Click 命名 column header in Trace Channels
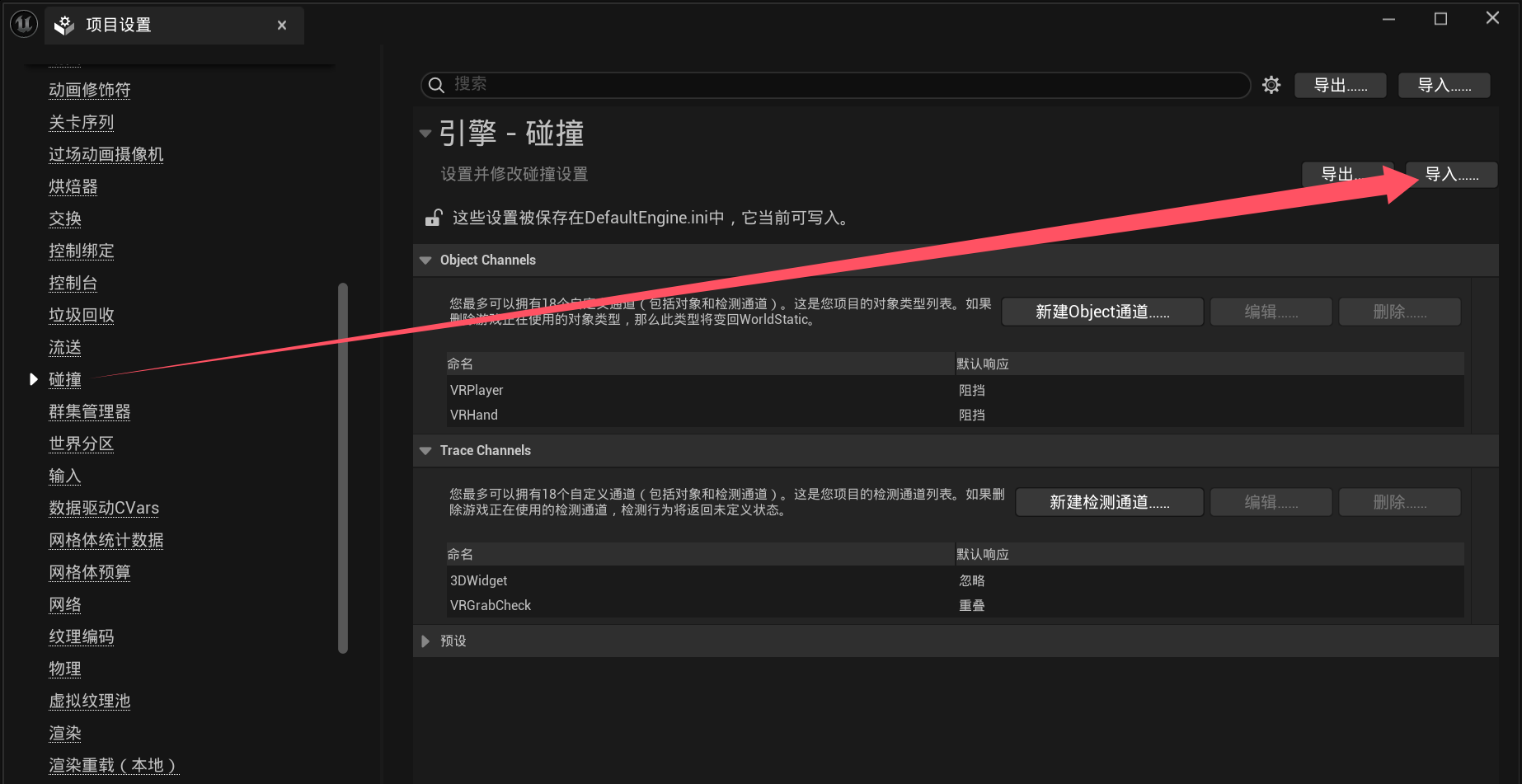 click(700, 554)
